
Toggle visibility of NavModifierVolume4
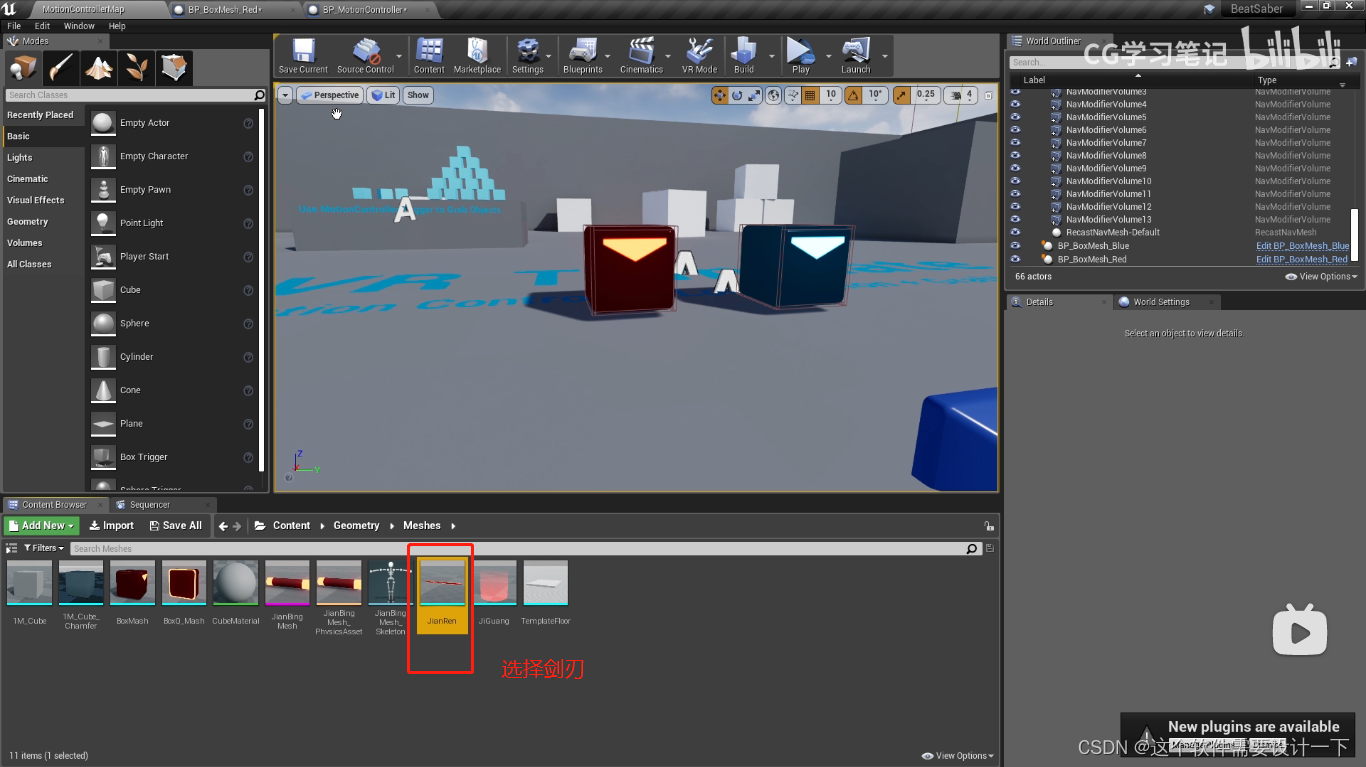(1015, 104)
